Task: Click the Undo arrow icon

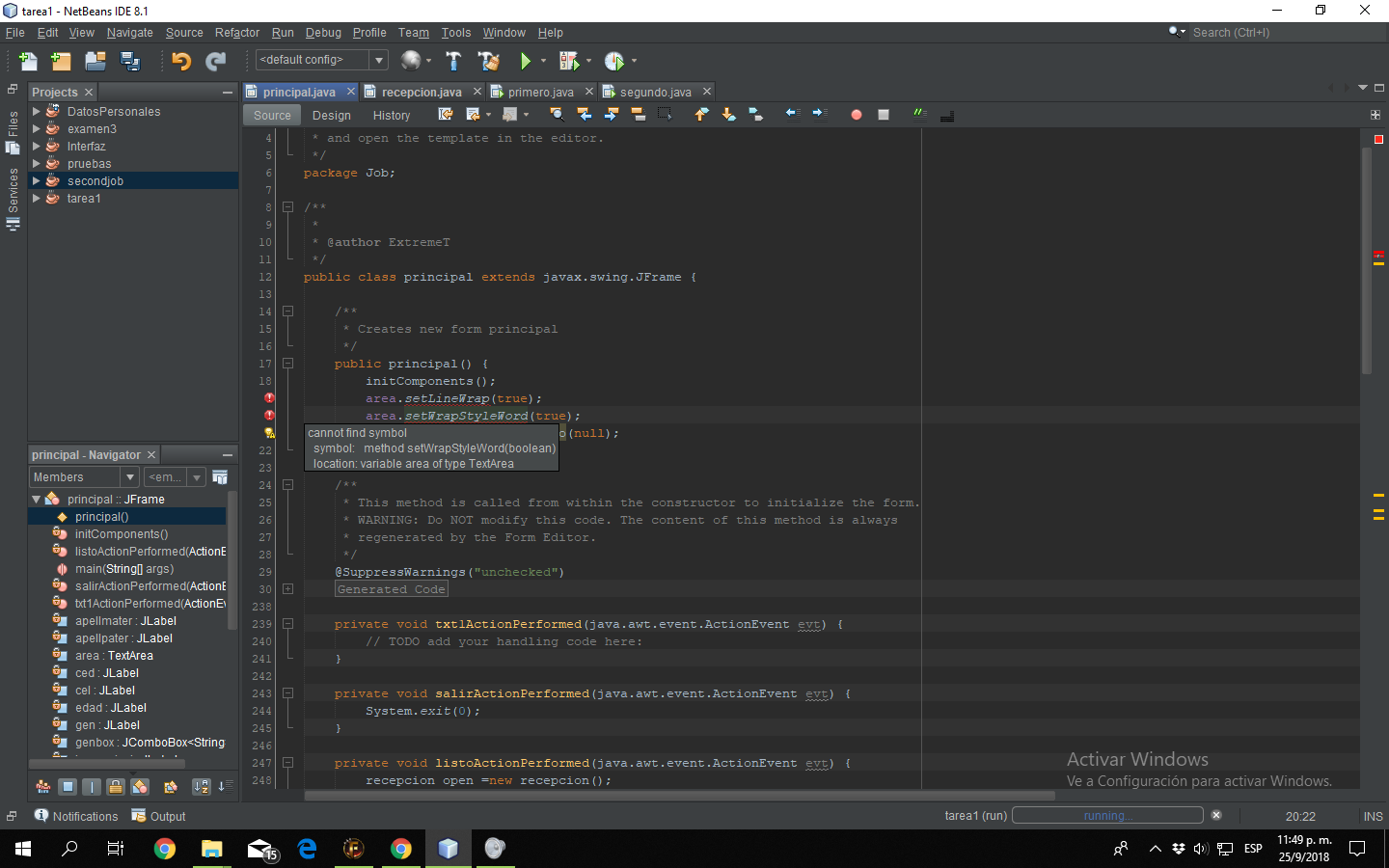Action: coord(181,61)
